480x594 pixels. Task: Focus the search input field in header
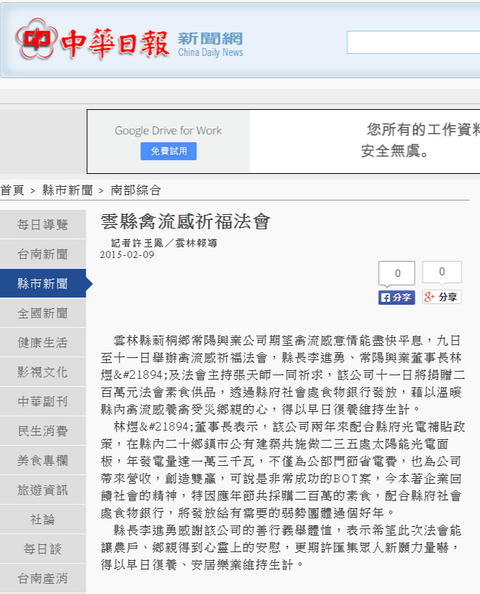tap(413, 42)
